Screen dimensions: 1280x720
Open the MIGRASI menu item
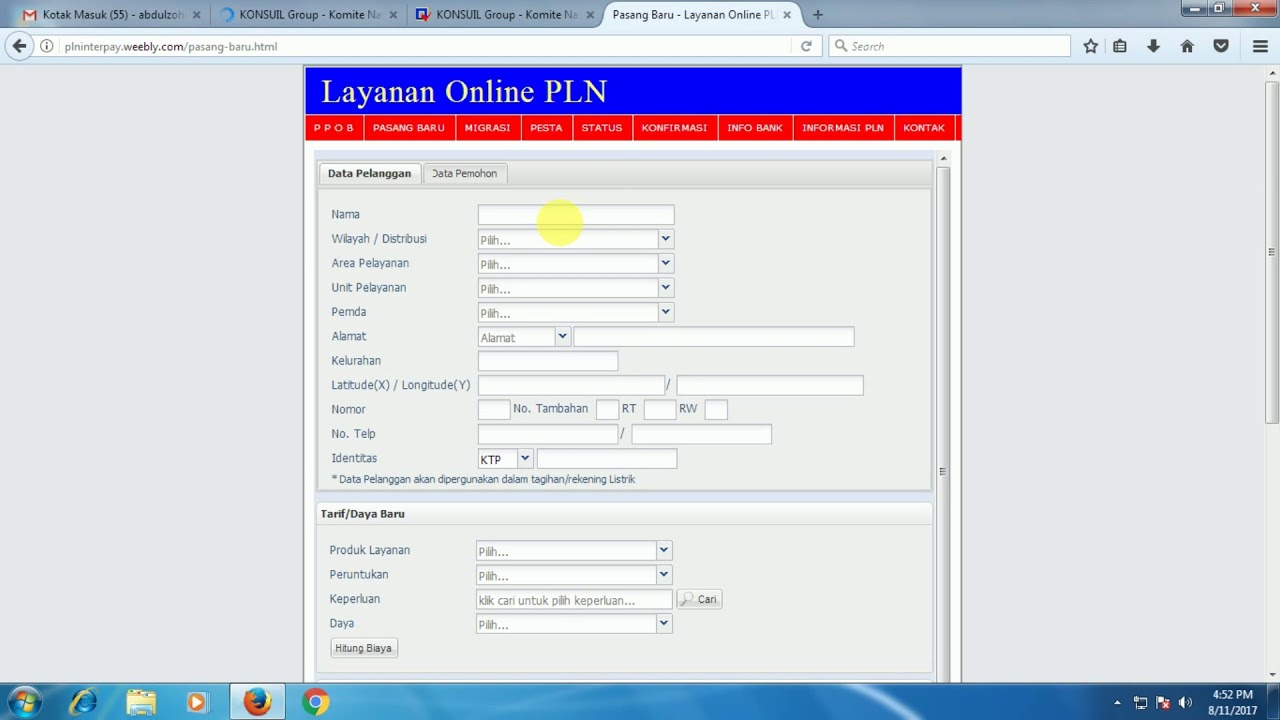click(x=487, y=128)
